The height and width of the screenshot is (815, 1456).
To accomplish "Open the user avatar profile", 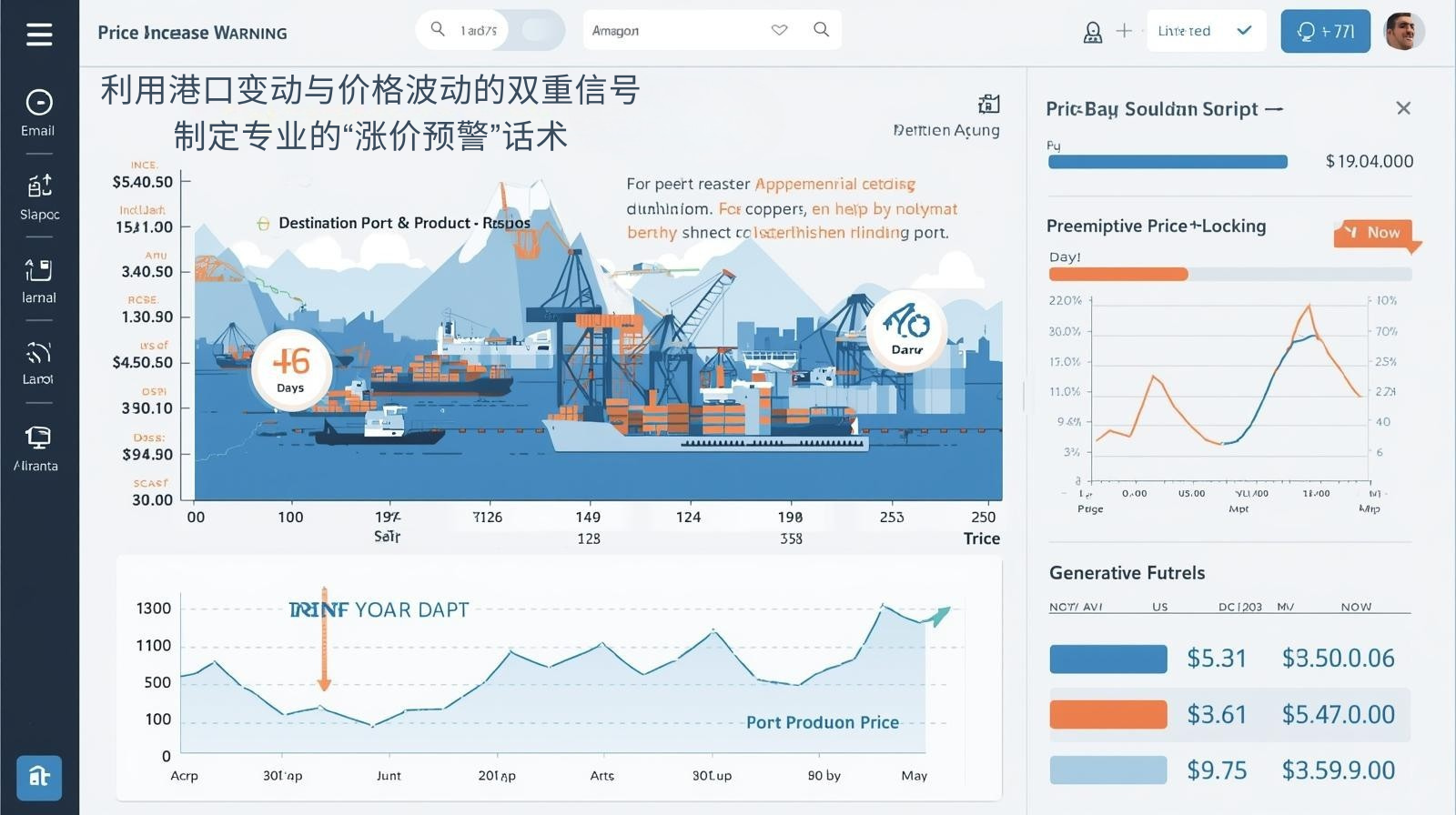I will point(1404,31).
